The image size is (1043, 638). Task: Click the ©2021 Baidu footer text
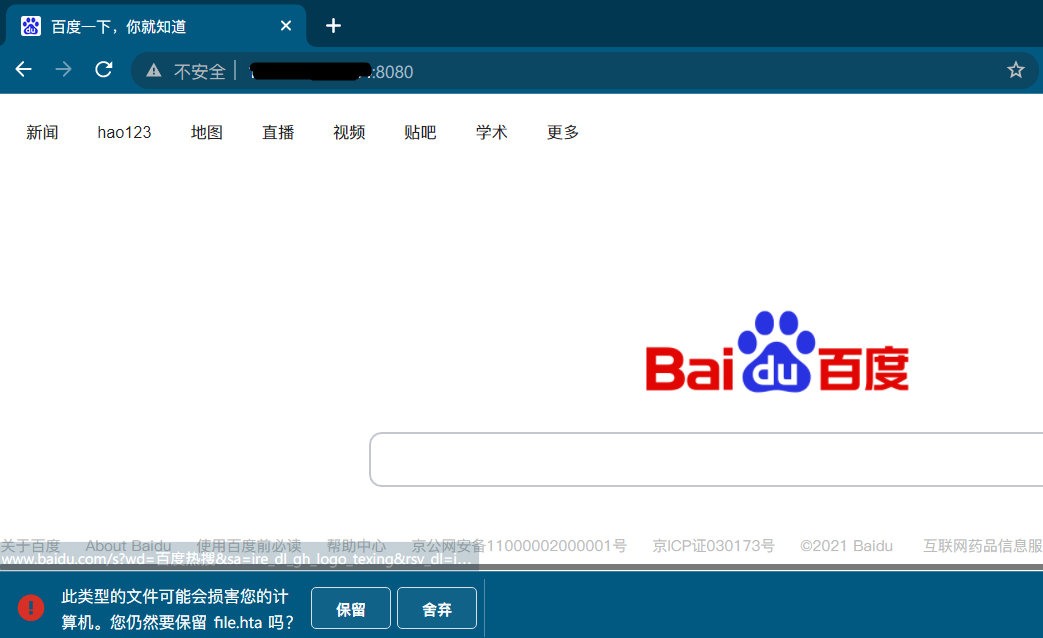(846, 546)
